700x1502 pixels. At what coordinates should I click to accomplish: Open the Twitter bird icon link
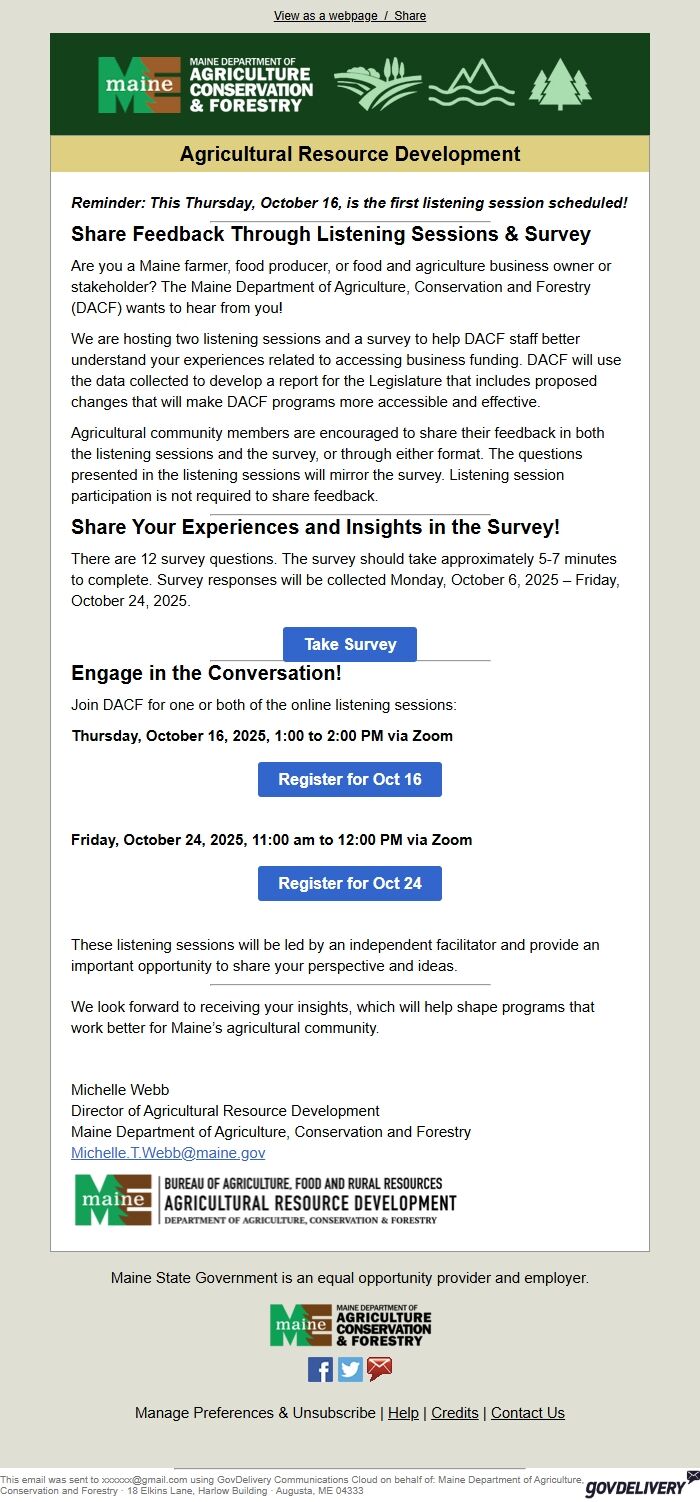click(350, 1369)
